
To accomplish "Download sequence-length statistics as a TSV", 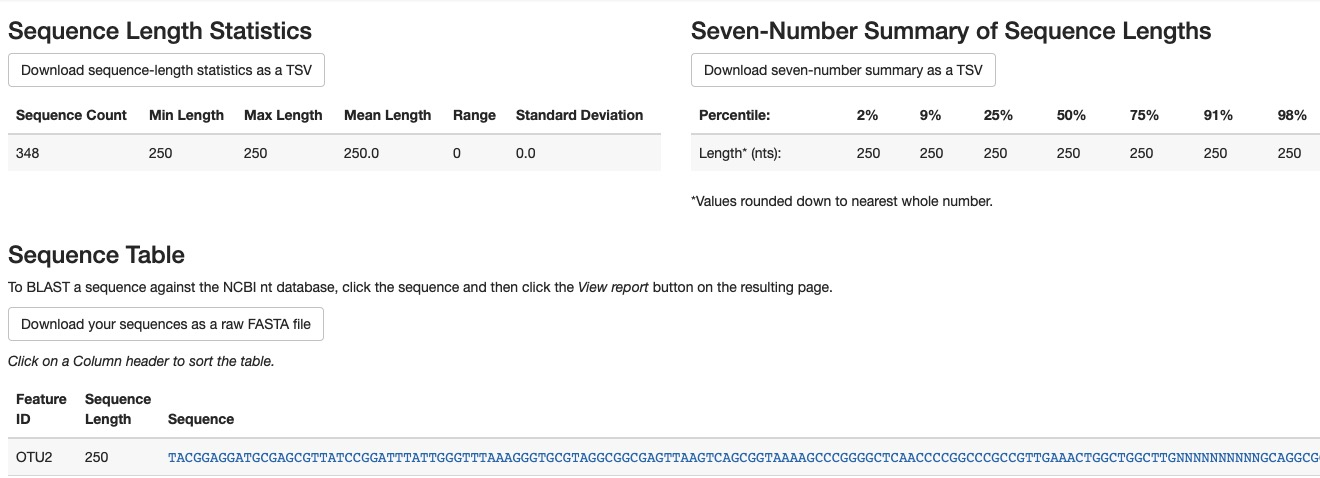I will point(166,70).
